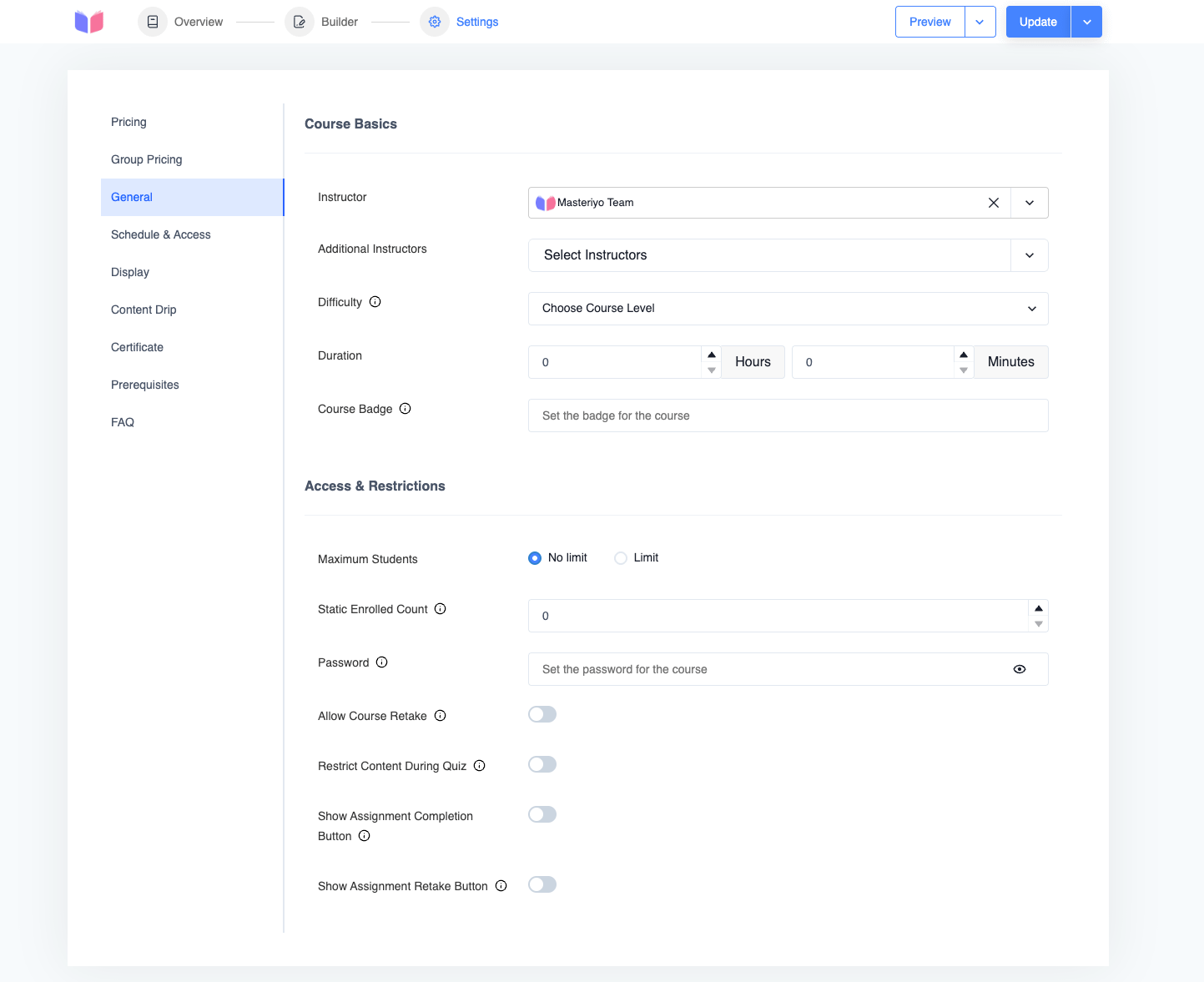
Task: Increase Hours with the up arrow
Action: pyautogui.click(x=712, y=355)
